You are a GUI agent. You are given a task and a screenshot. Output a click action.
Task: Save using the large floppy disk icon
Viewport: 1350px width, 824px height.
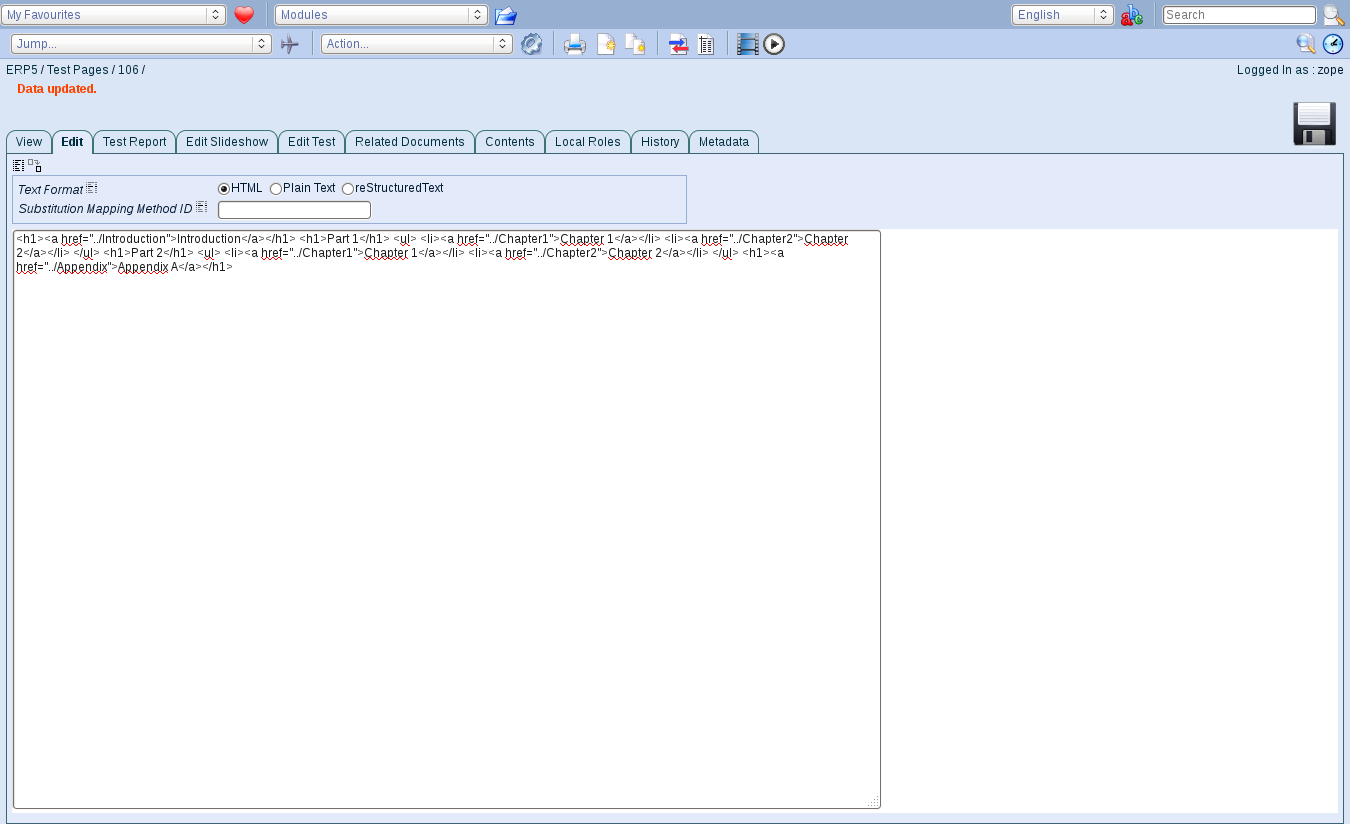coord(1315,124)
